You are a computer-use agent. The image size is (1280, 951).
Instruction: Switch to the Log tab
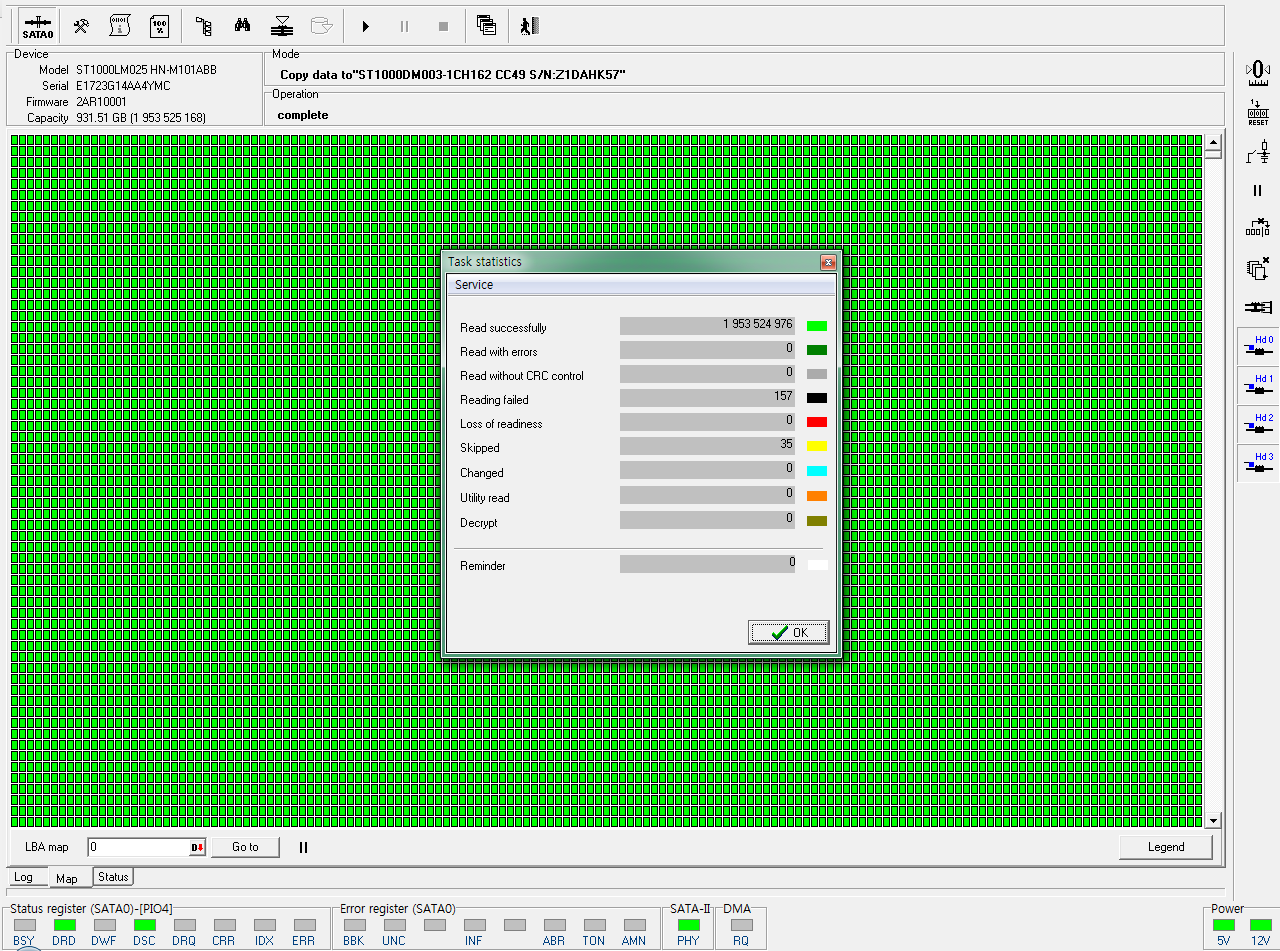tap(24, 877)
